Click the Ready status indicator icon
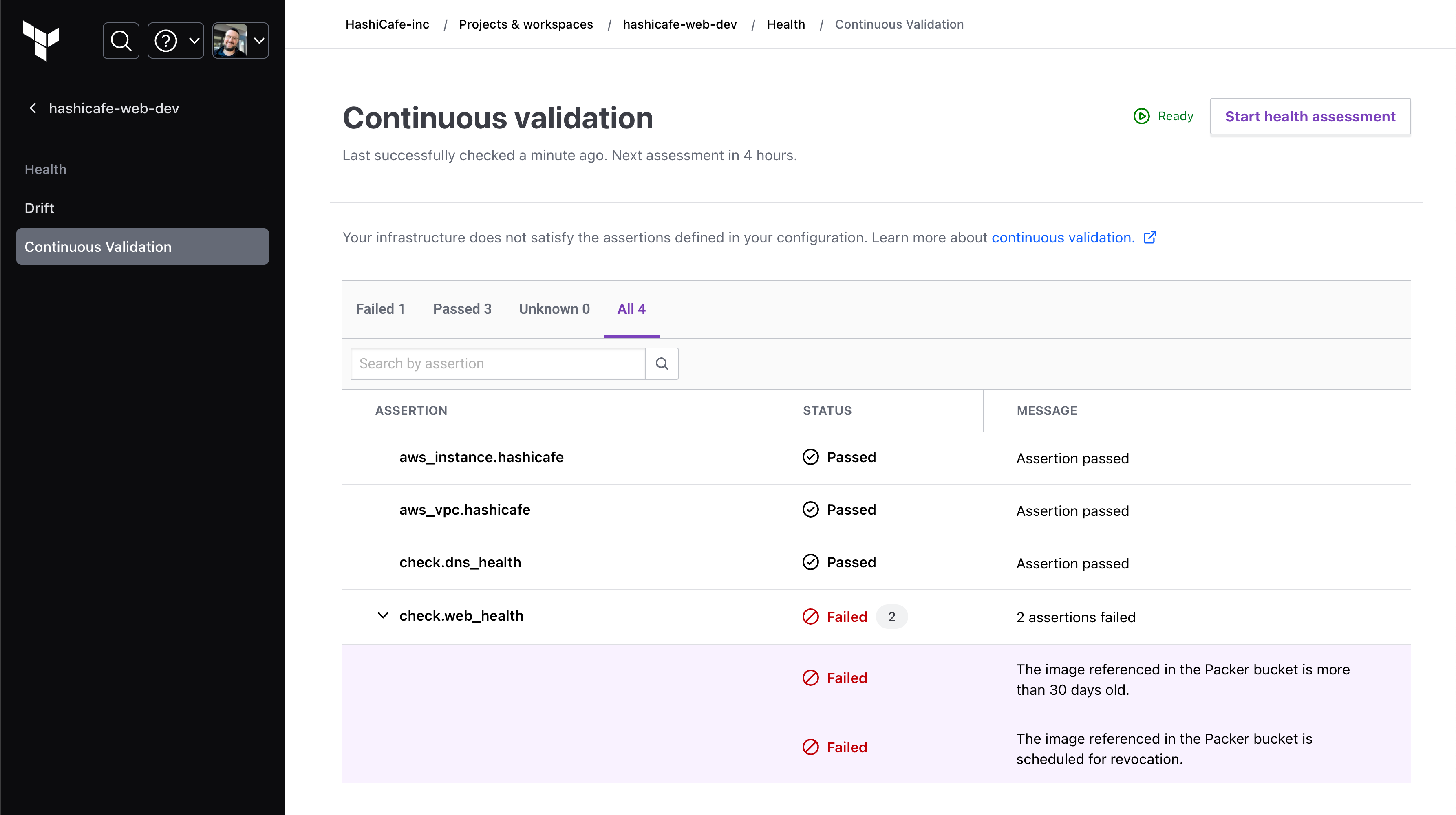 (1140, 116)
